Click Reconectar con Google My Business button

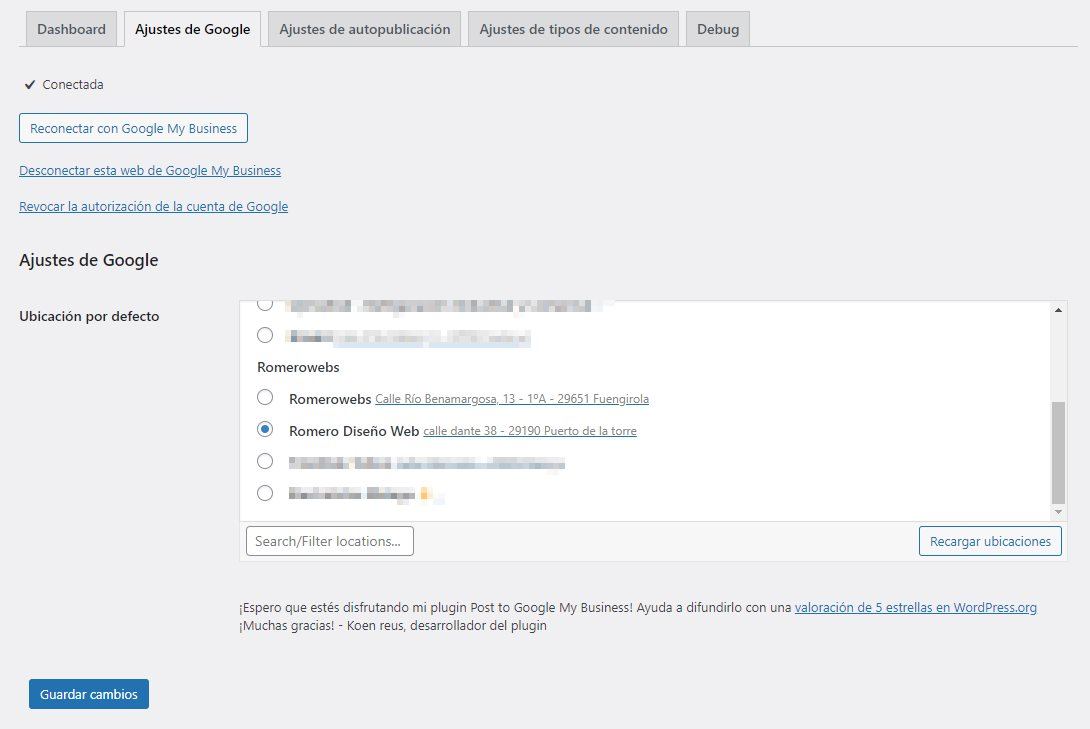point(133,128)
